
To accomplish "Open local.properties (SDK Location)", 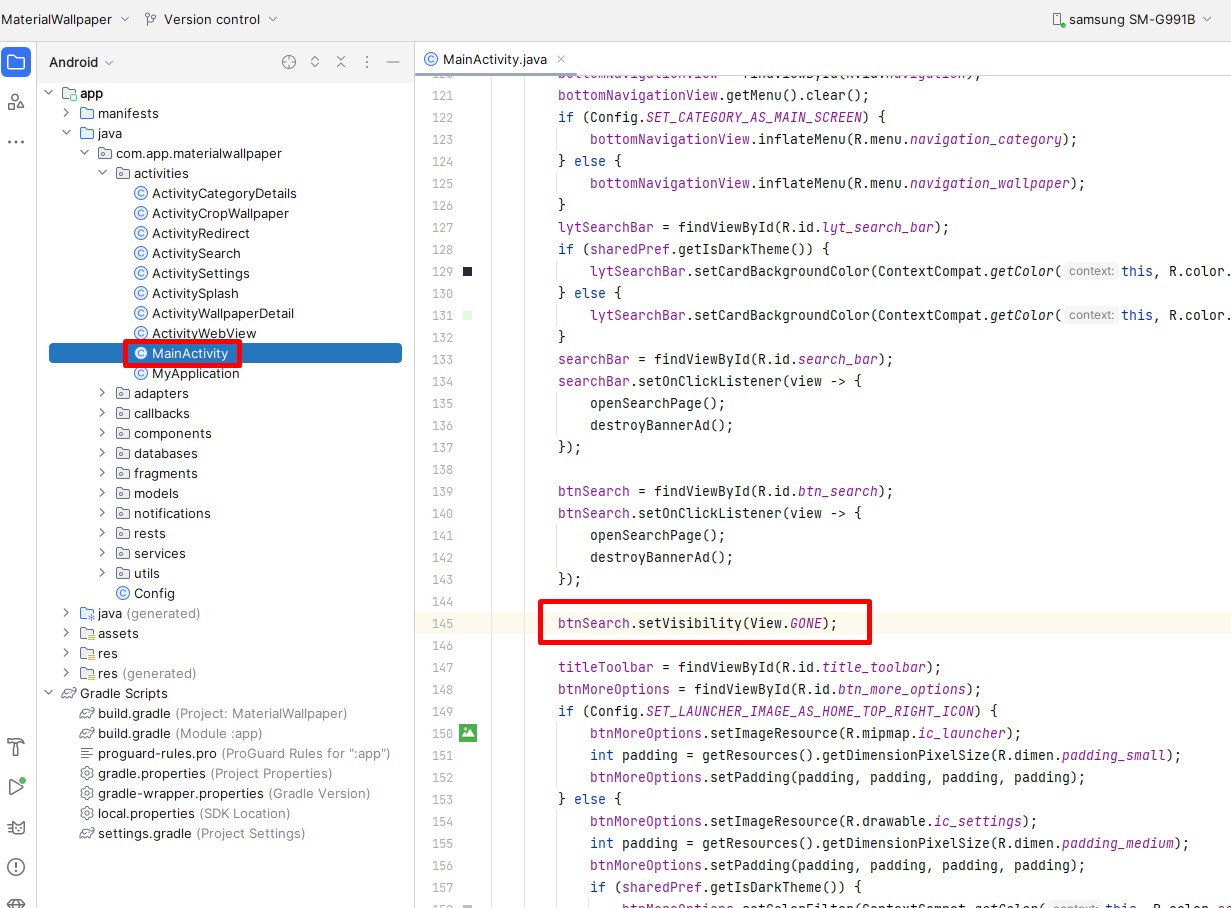I will (x=194, y=813).
